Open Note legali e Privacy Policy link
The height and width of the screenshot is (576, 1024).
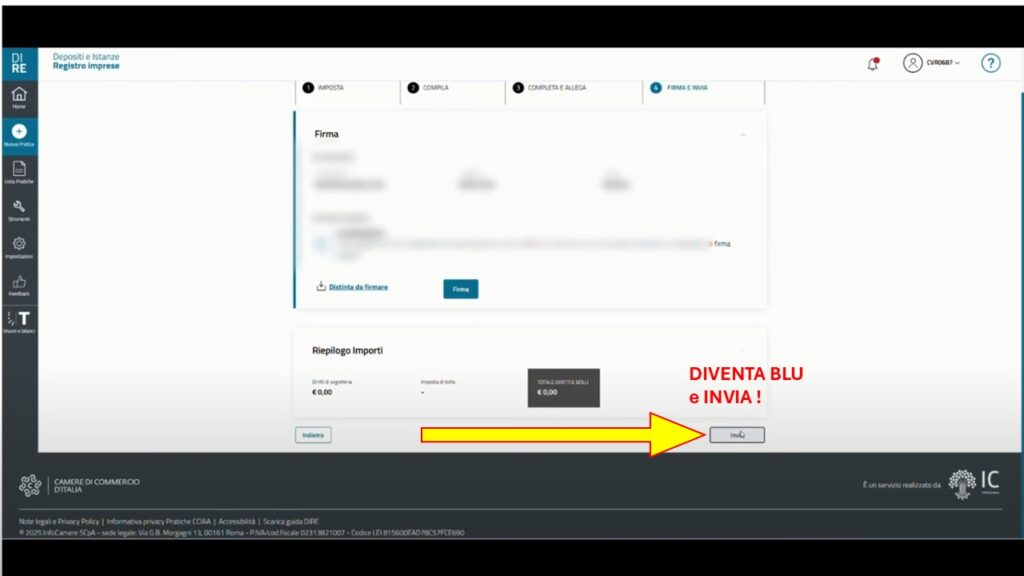[x=59, y=522]
